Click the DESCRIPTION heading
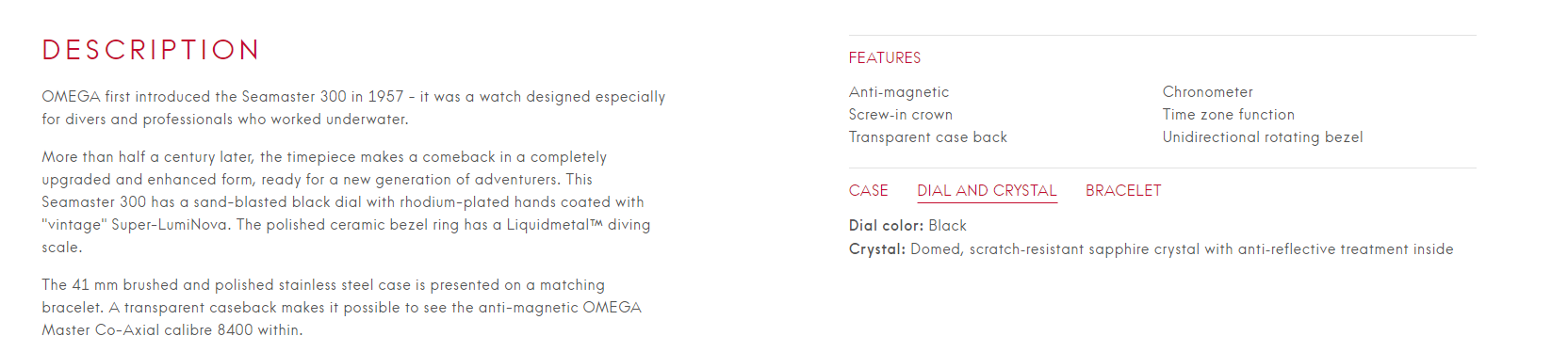This screenshot has height=352, width=1568. click(x=151, y=50)
